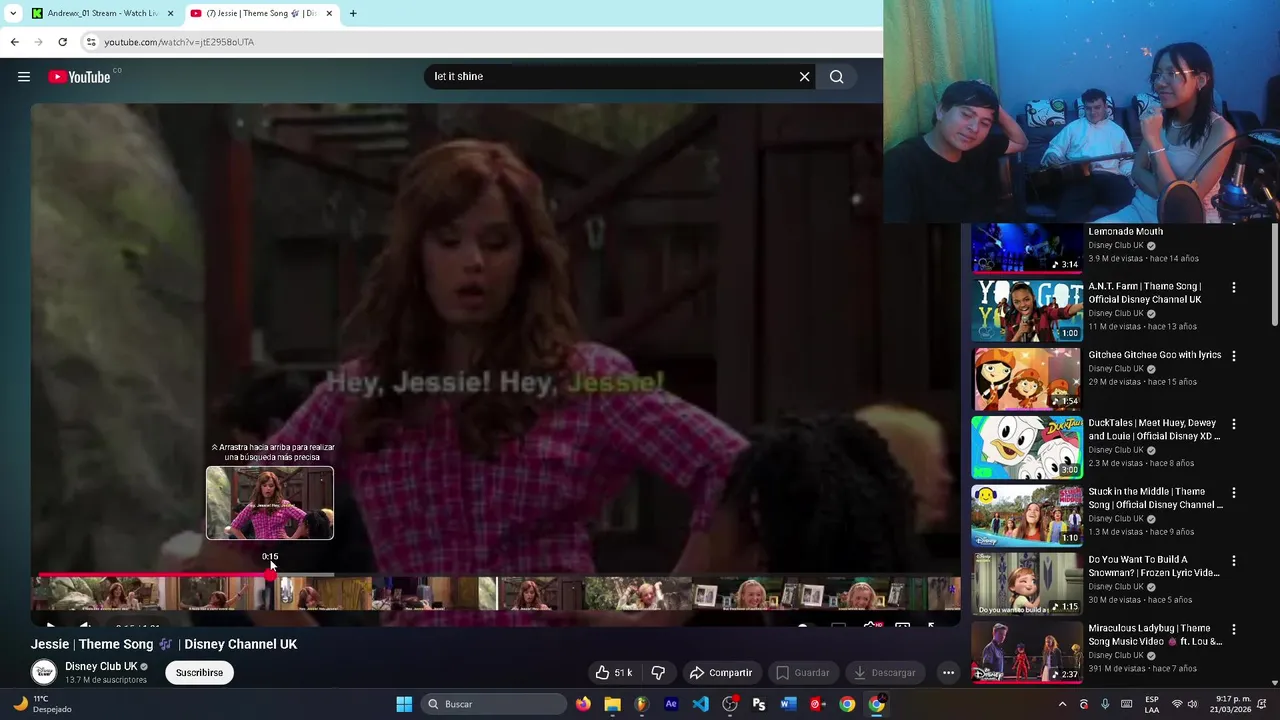Download the video with Descargar

[x=885, y=673]
